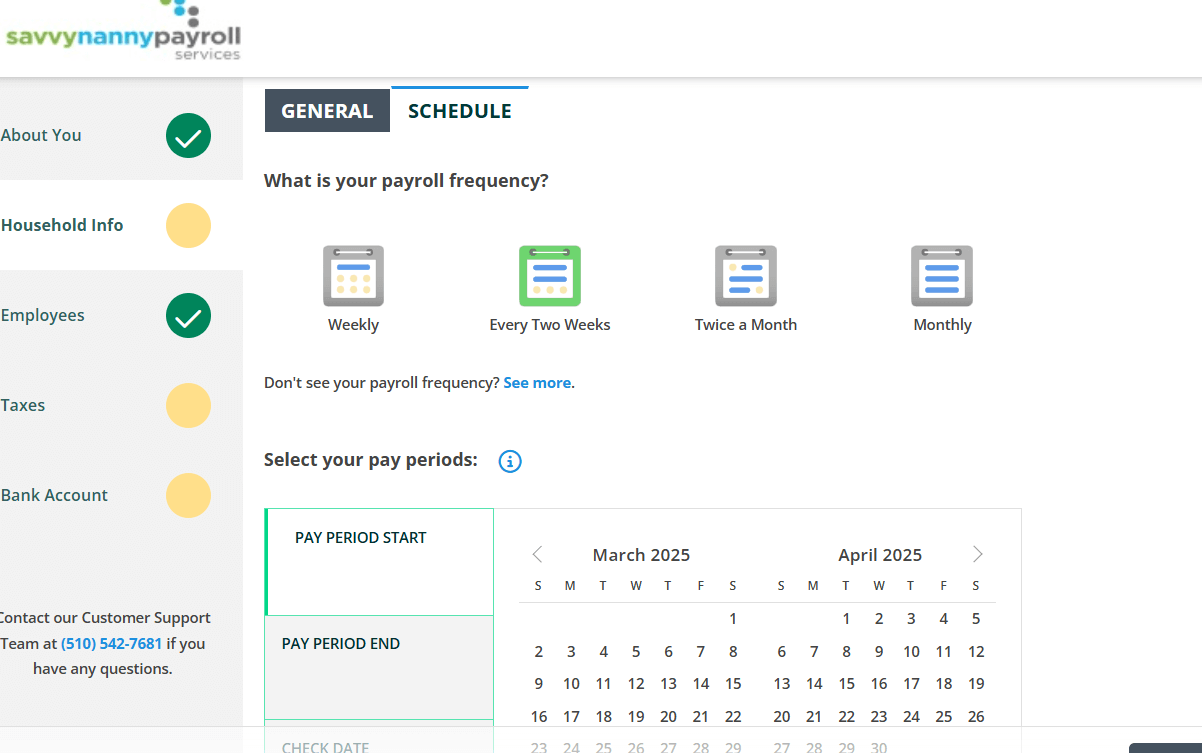Select the Monthly payroll calendar icon
The image size is (1202, 753).
pyautogui.click(x=941, y=276)
